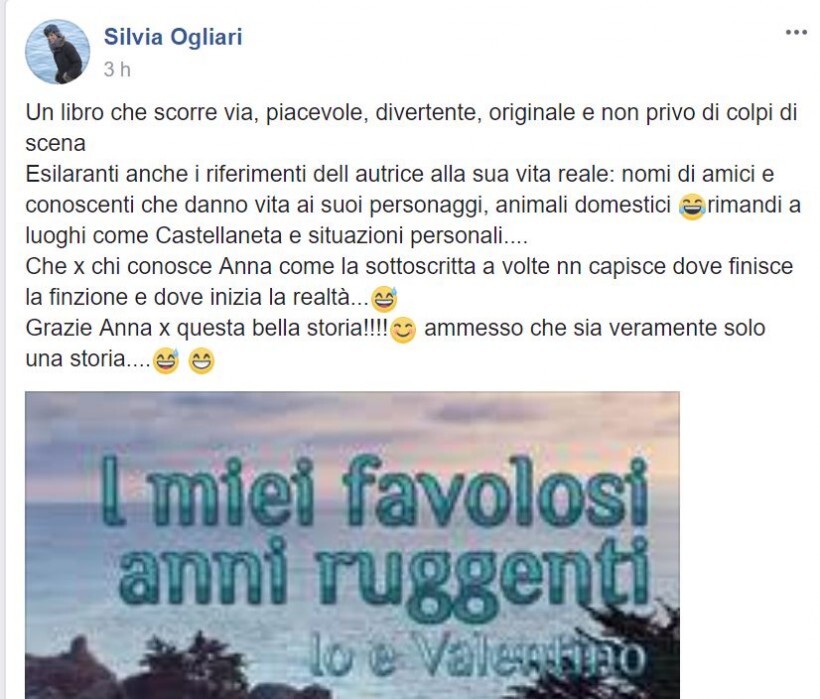The height and width of the screenshot is (699, 820).
Task: Click the blushing smile emoji after storia!!!!
Action: pos(403,330)
